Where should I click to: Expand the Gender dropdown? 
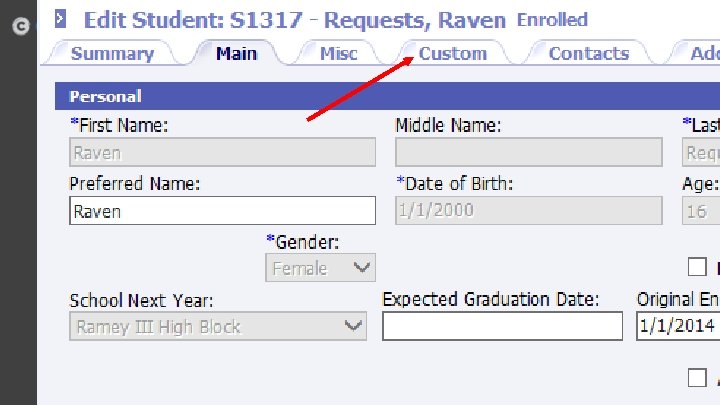tap(321, 268)
